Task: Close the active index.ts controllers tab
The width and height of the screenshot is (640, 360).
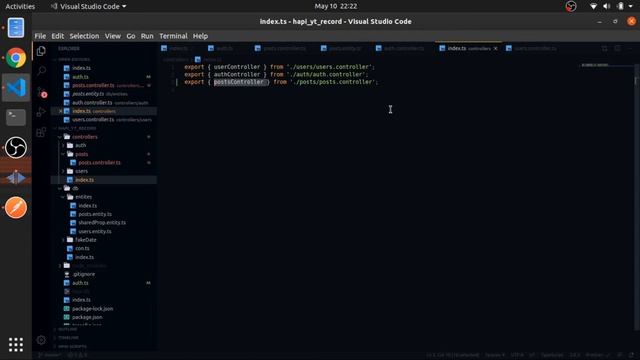Action: coord(496,49)
